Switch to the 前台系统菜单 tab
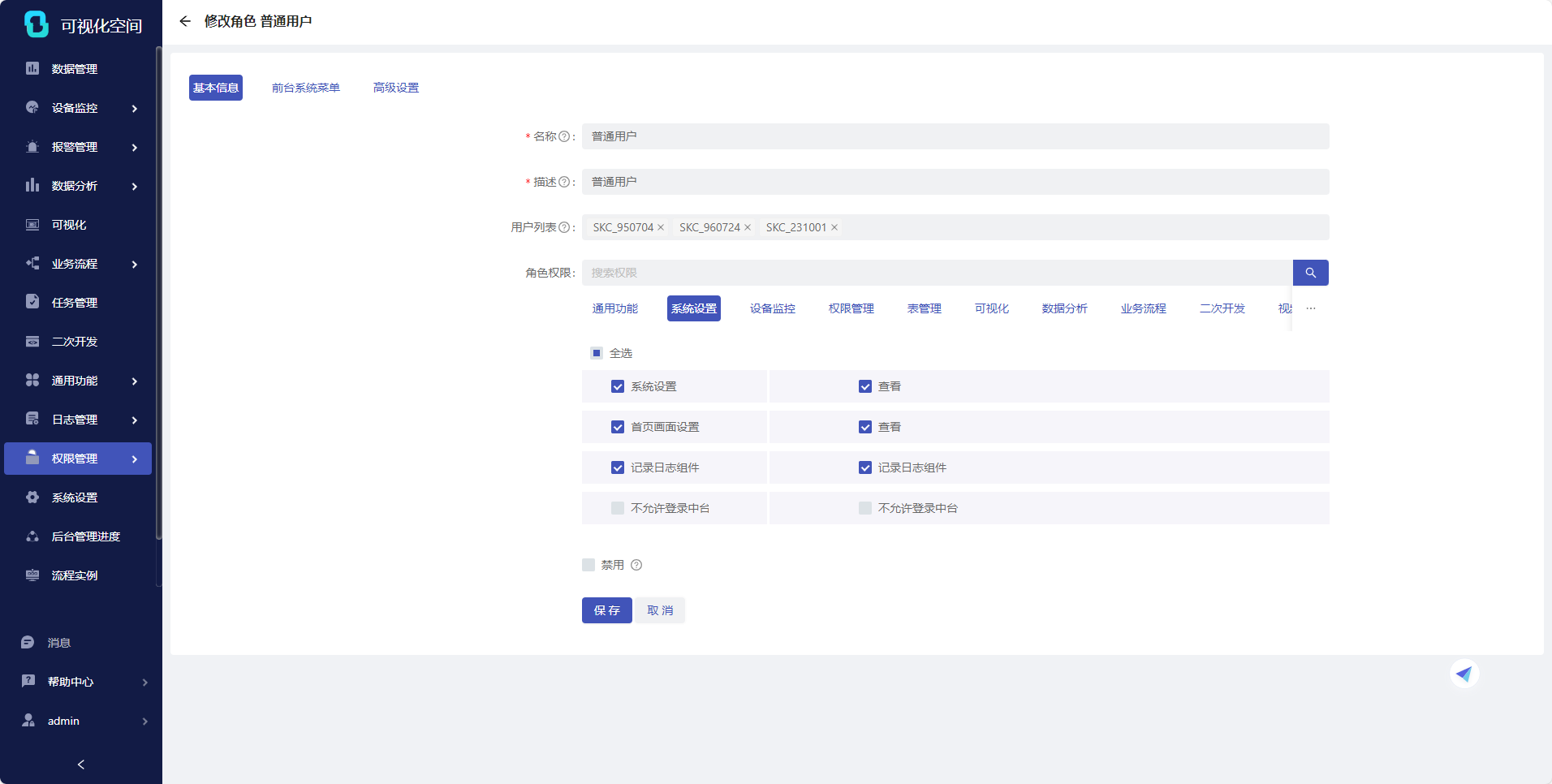This screenshot has width=1552, height=784. click(x=306, y=88)
